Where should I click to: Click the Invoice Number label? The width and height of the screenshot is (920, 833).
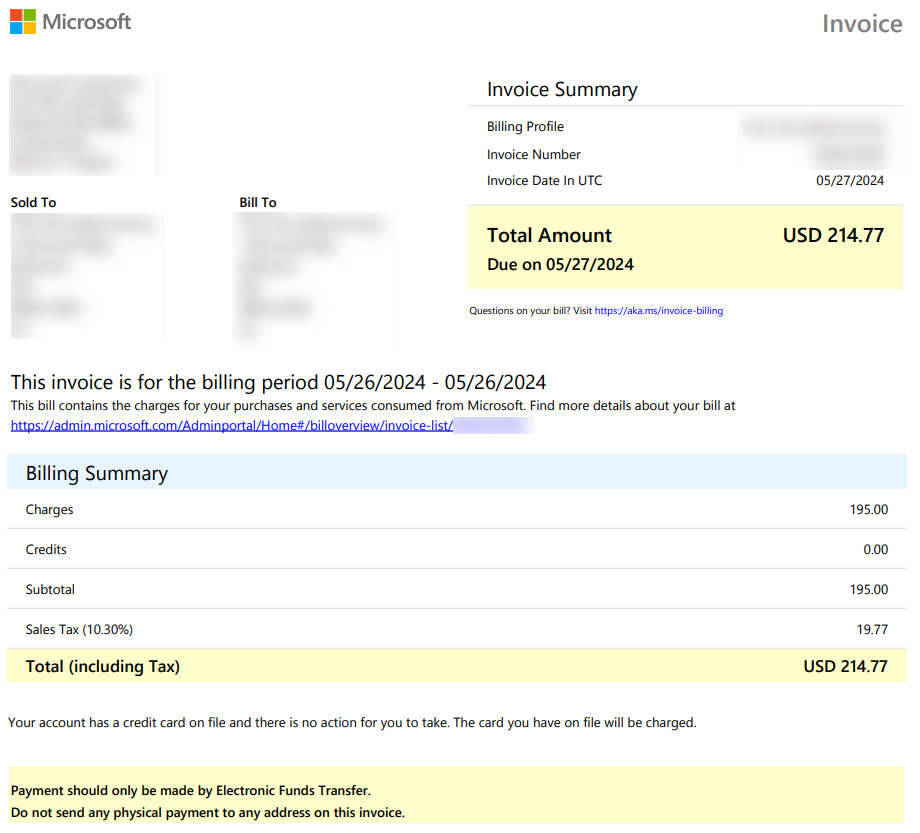click(x=534, y=155)
